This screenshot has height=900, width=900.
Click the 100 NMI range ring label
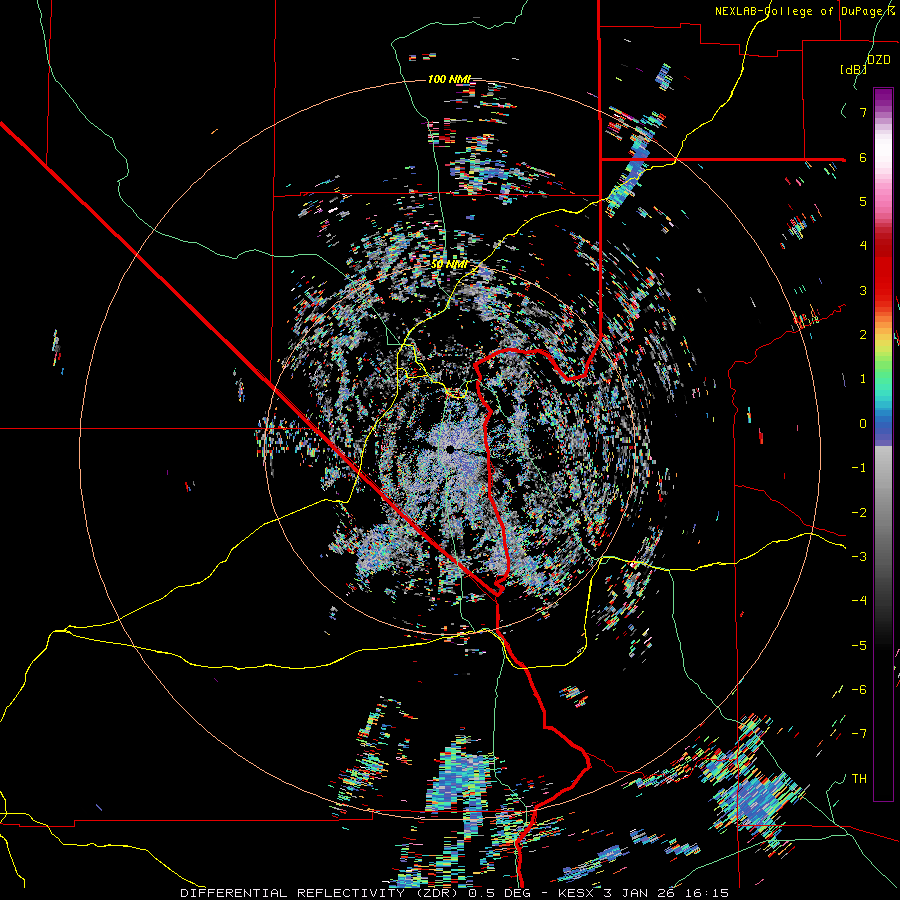coord(449,79)
